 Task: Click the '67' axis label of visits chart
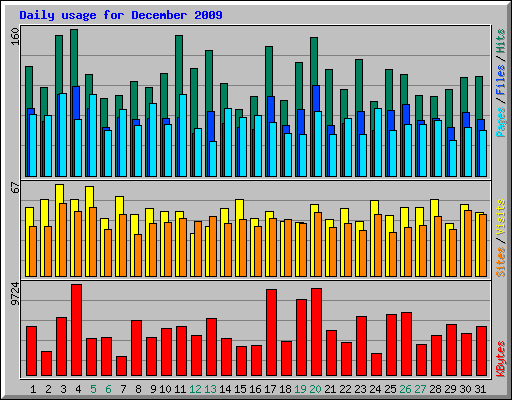15,187
